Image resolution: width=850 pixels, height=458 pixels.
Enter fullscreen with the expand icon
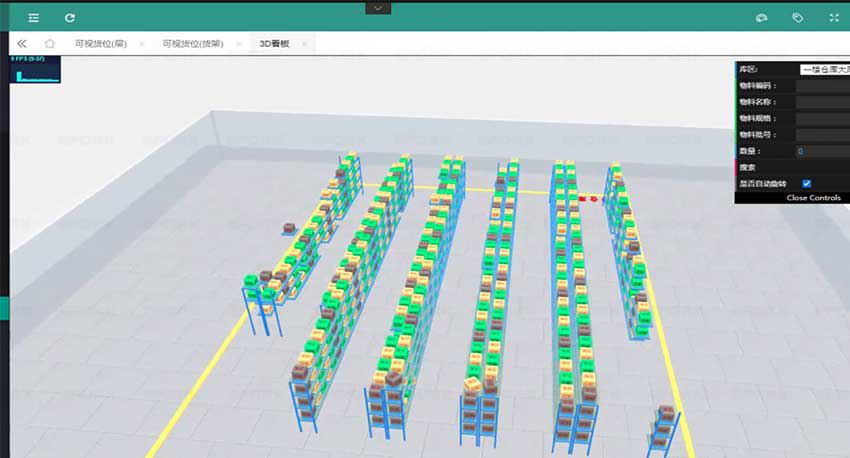click(x=834, y=18)
